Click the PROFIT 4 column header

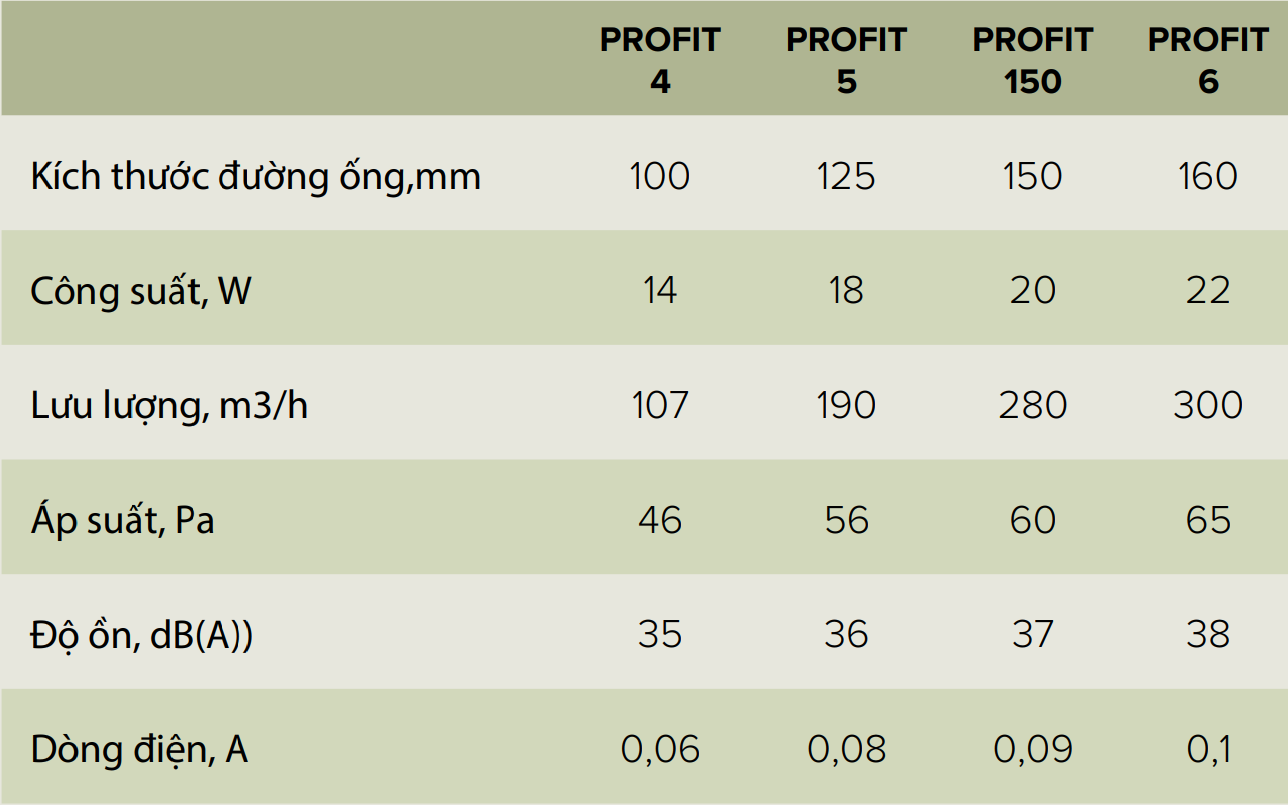coord(660,60)
